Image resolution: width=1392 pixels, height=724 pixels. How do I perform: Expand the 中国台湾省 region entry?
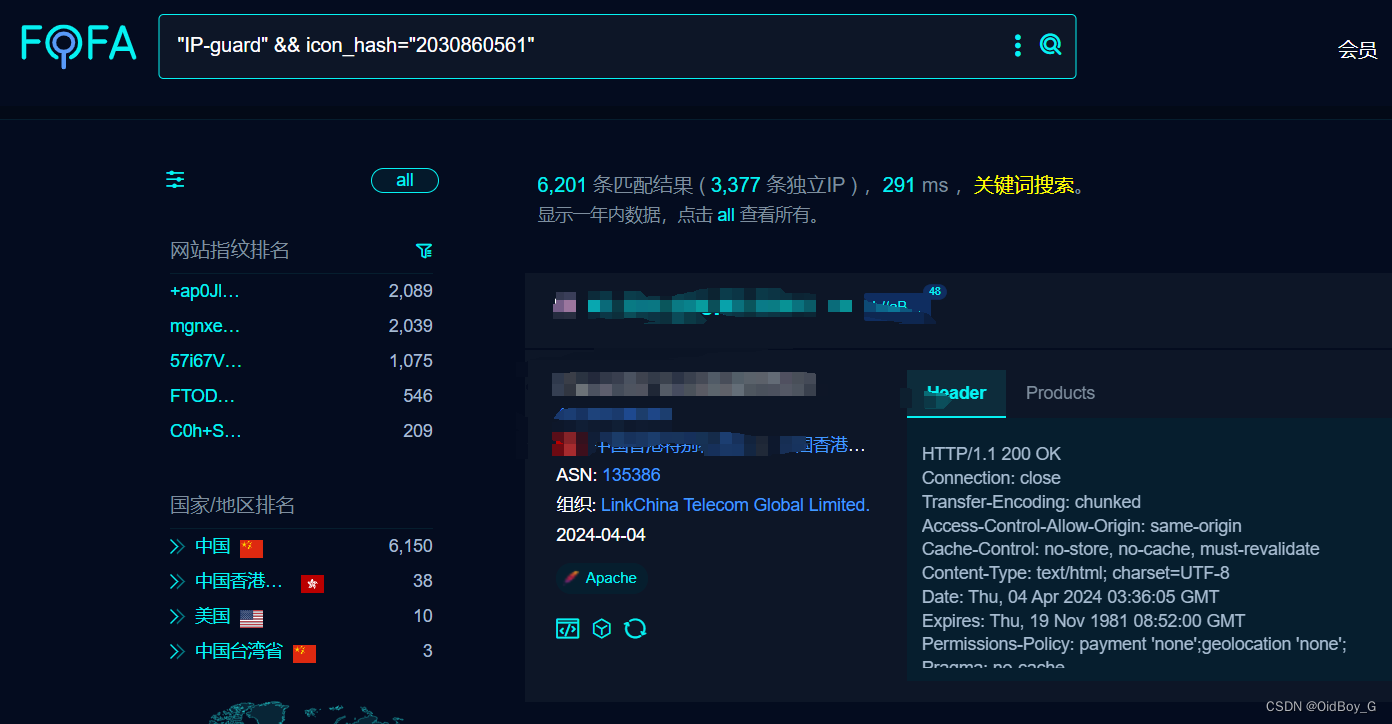pyautogui.click(x=177, y=651)
